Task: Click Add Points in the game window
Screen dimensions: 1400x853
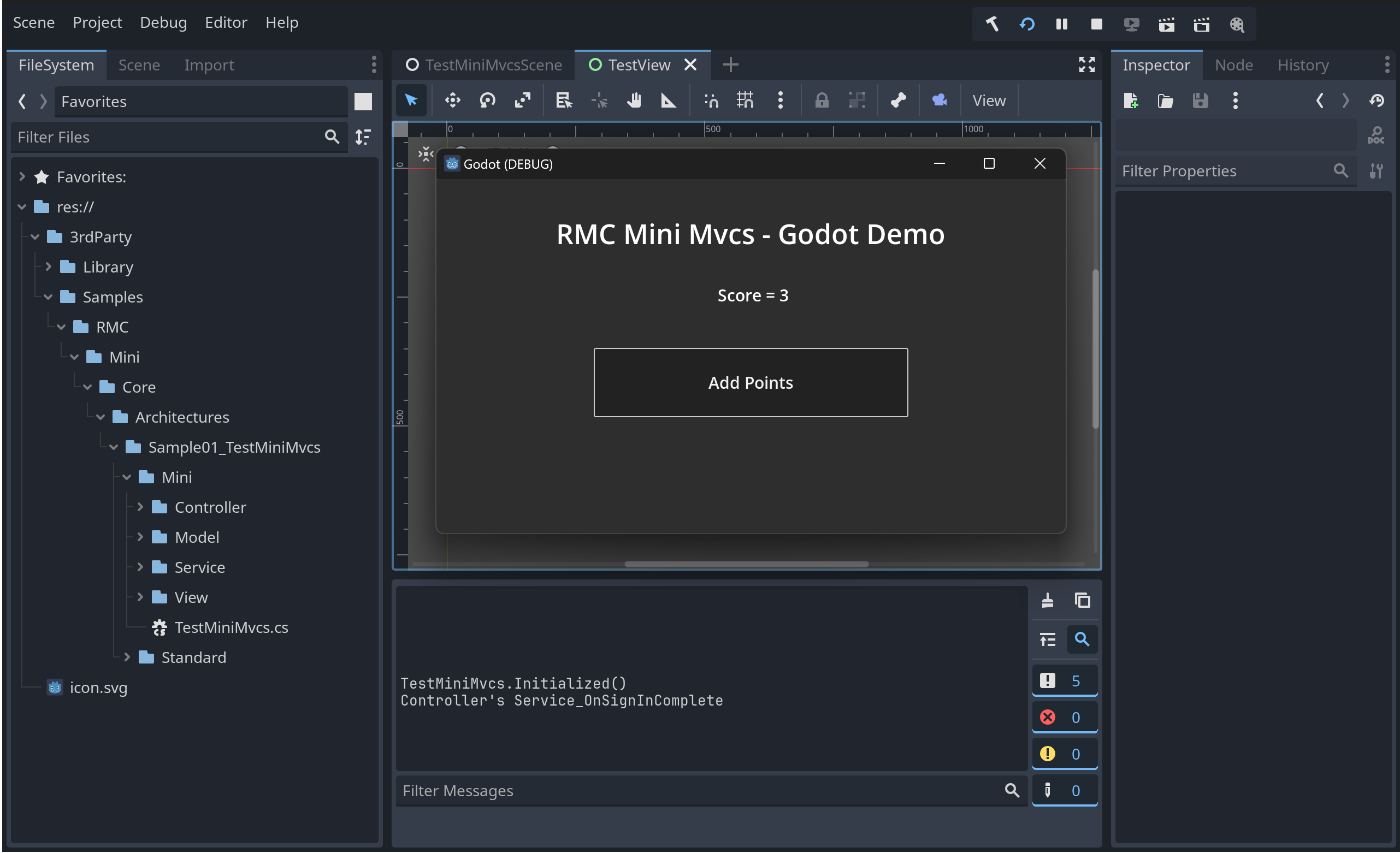Action: pyautogui.click(x=751, y=383)
